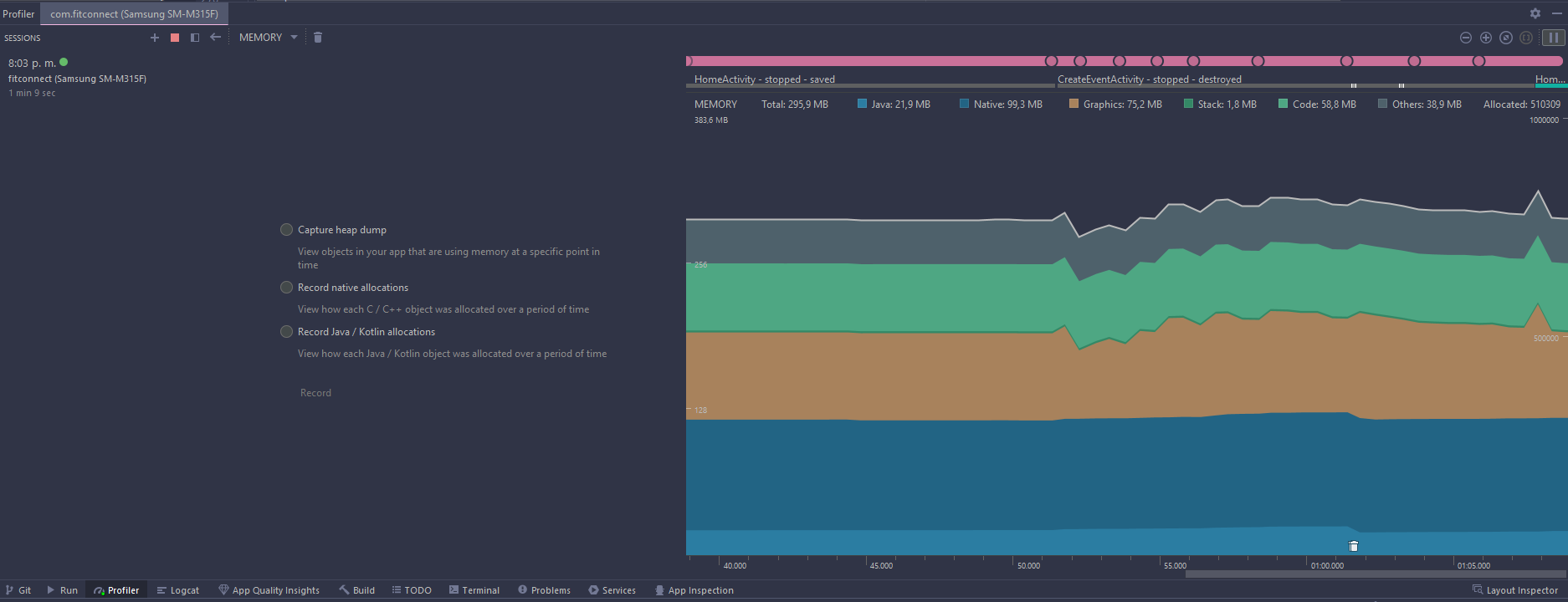Open the Terminal tool window

coord(474,590)
